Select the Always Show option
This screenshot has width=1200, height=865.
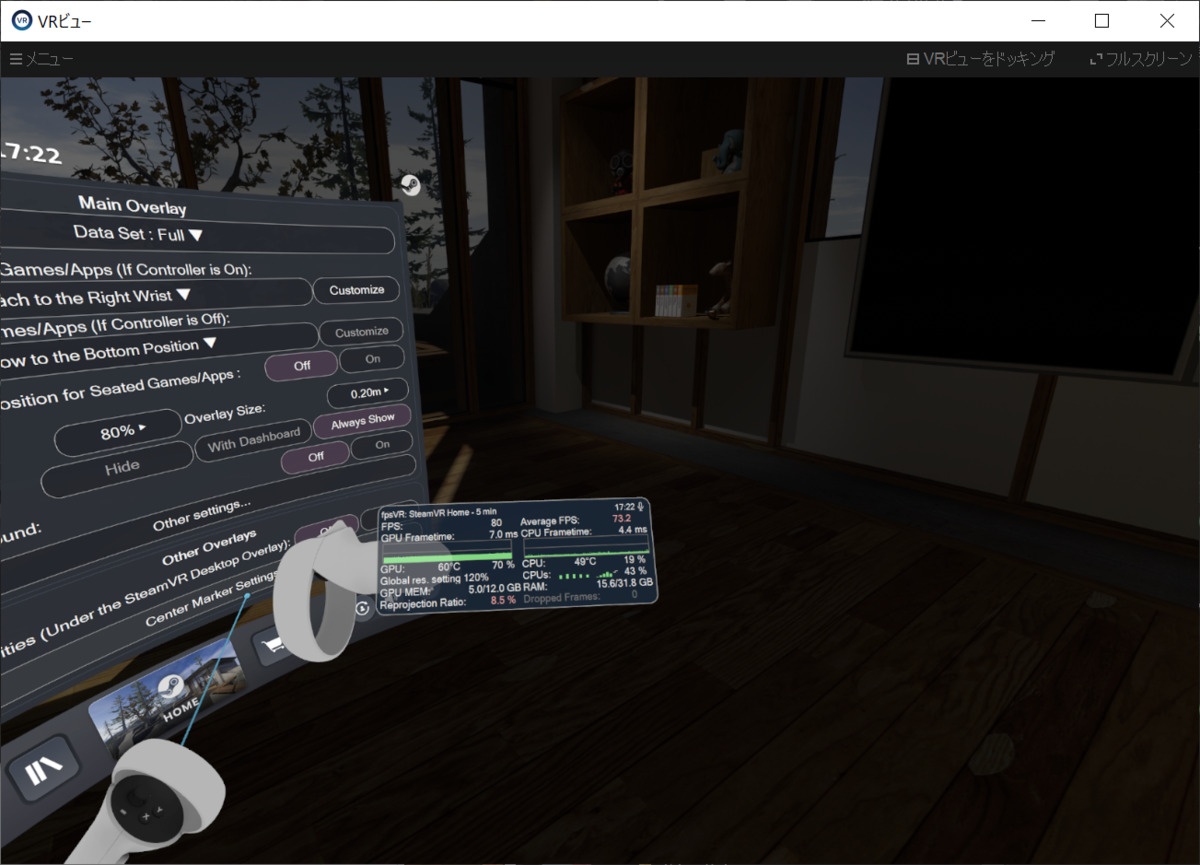pos(363,422)
